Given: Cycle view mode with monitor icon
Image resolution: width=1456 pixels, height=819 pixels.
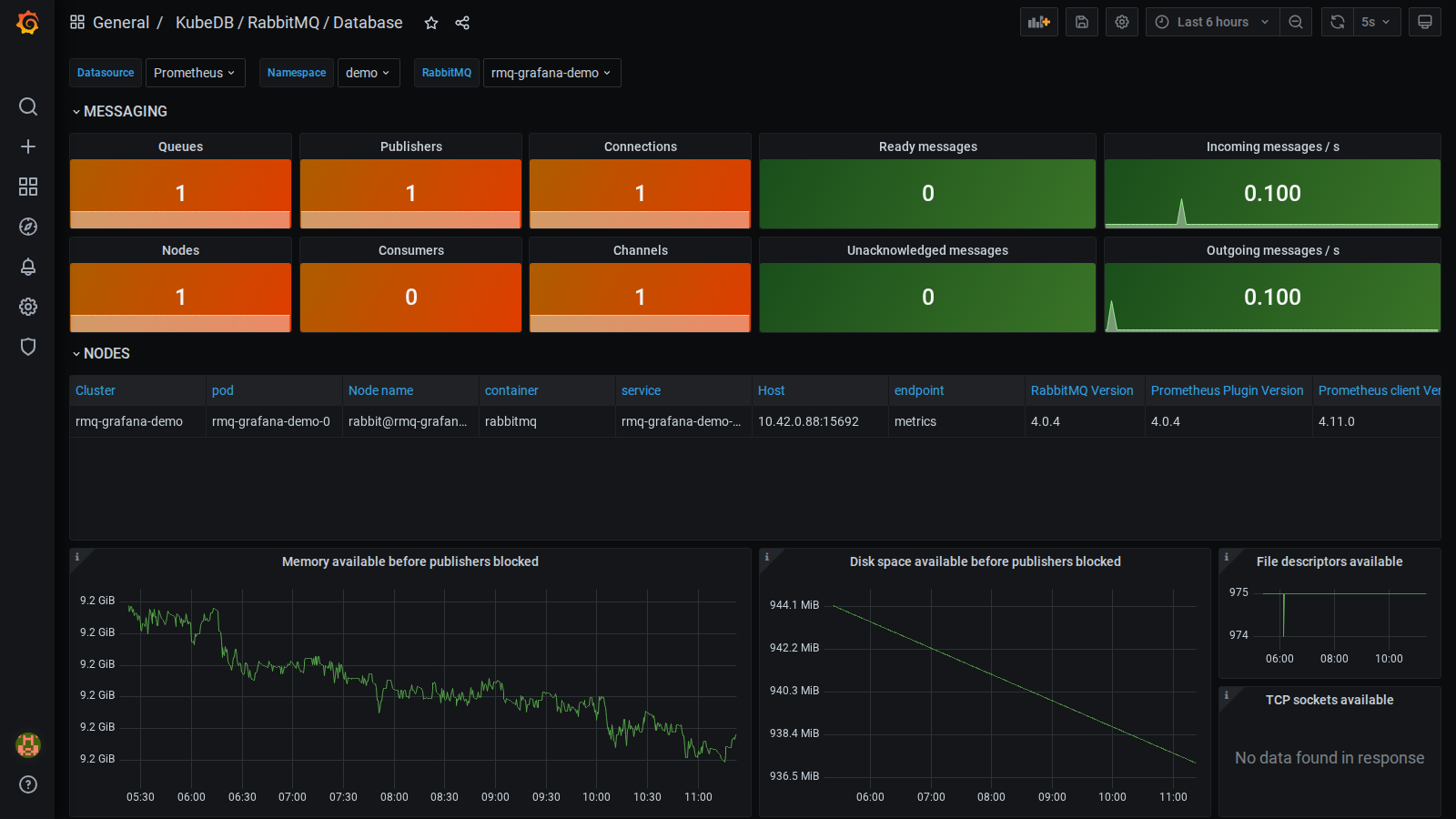Looking at the screenshot, I should pos(1425,22).
